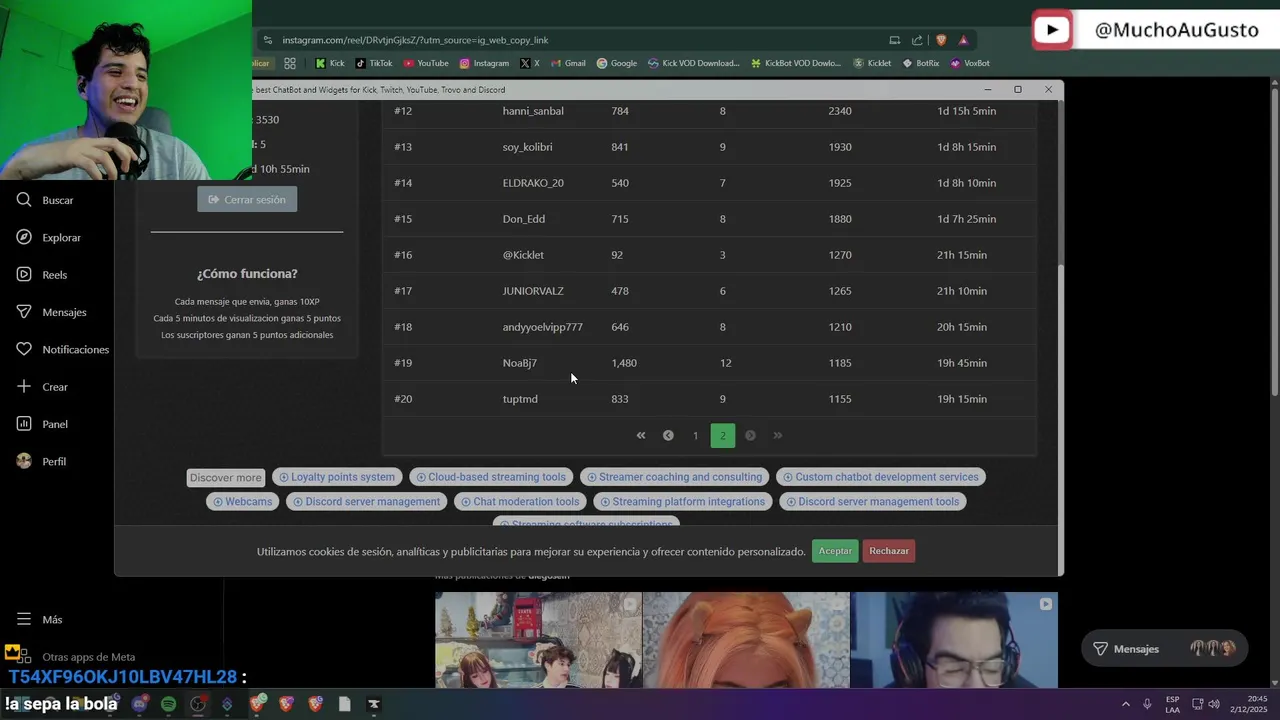Click the Discover more label
The width and height of the screenshot is (1280, 720).
225,478
